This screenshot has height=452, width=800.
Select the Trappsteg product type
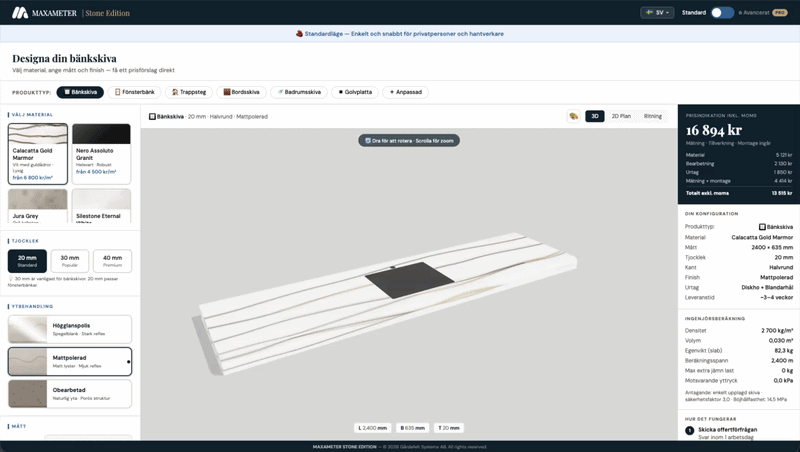click(x=189, y=92)
